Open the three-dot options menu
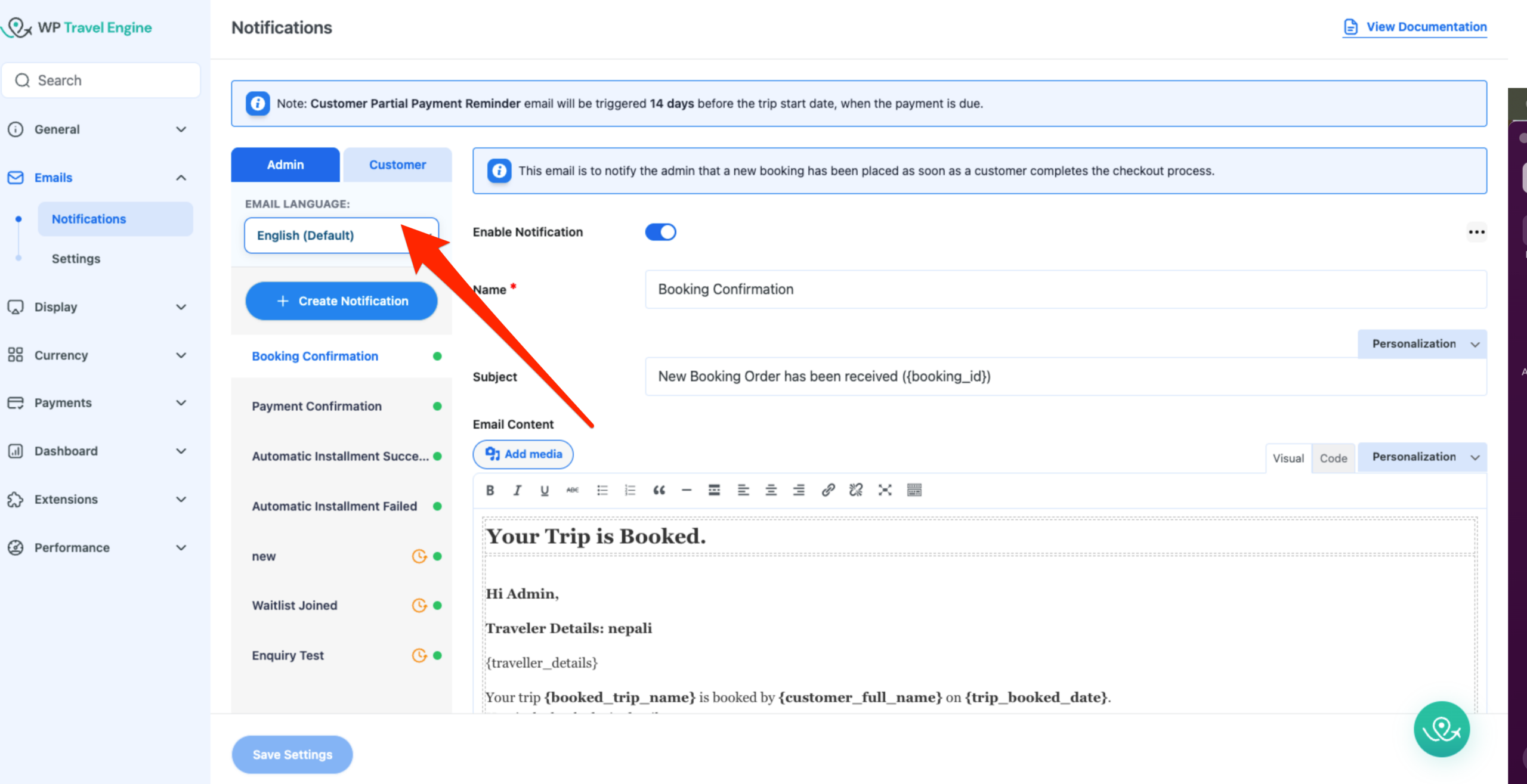This screenshot has height=784, width=1527. point(1476,232)
